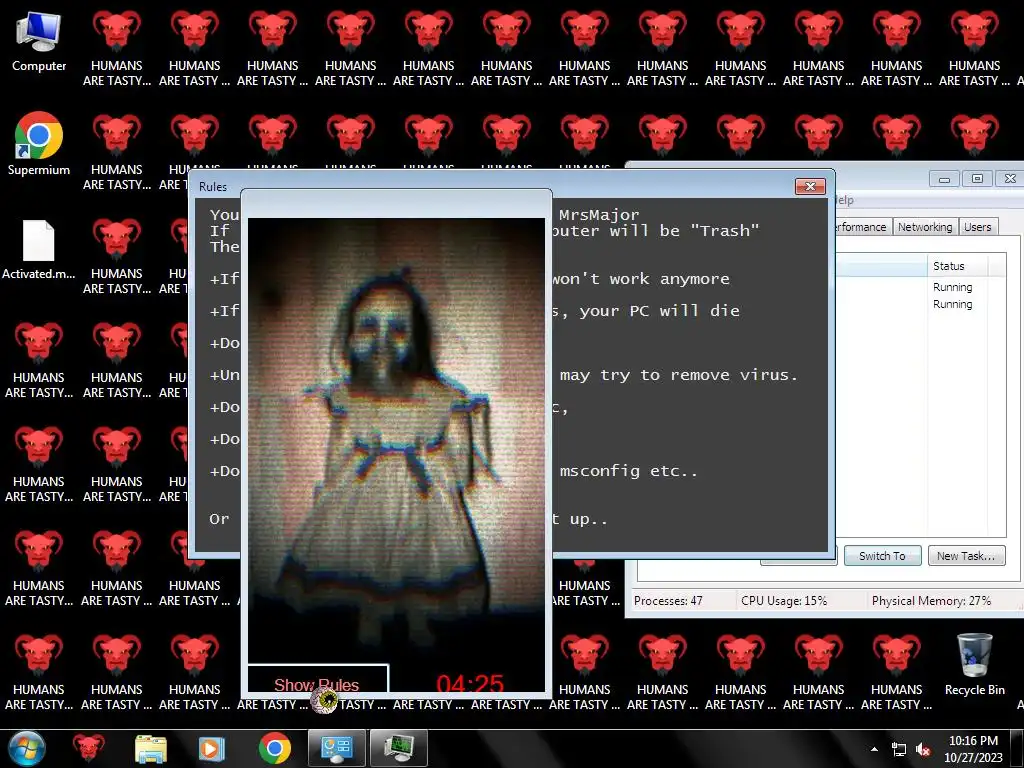The height and width of the screenshot is (768, 1024).
Task: Click the creepy girl image
Action: coord(396,441)
